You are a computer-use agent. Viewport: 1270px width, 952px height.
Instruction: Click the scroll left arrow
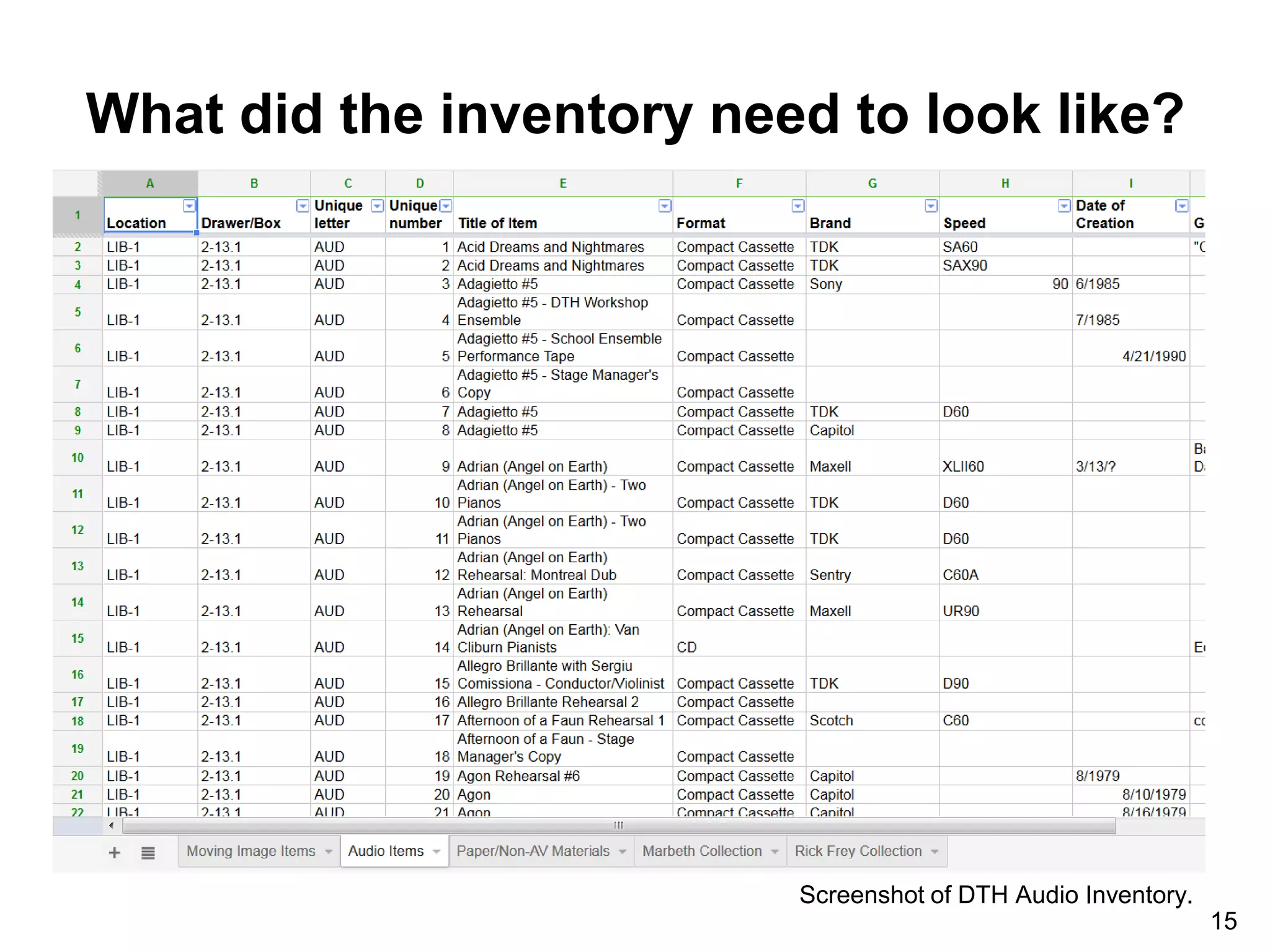(x=111, y=826)
